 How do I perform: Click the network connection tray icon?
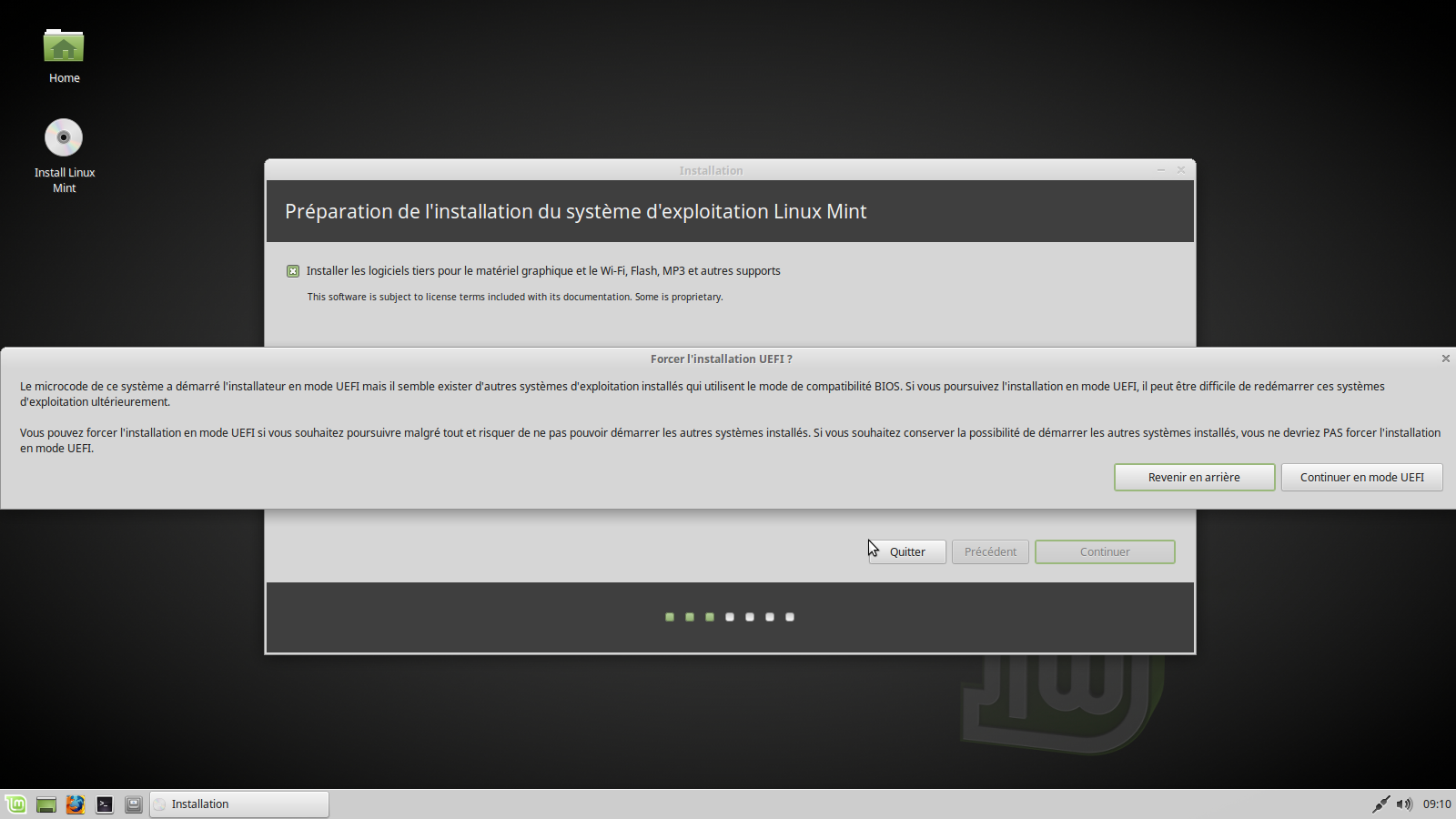[1380, 804]
